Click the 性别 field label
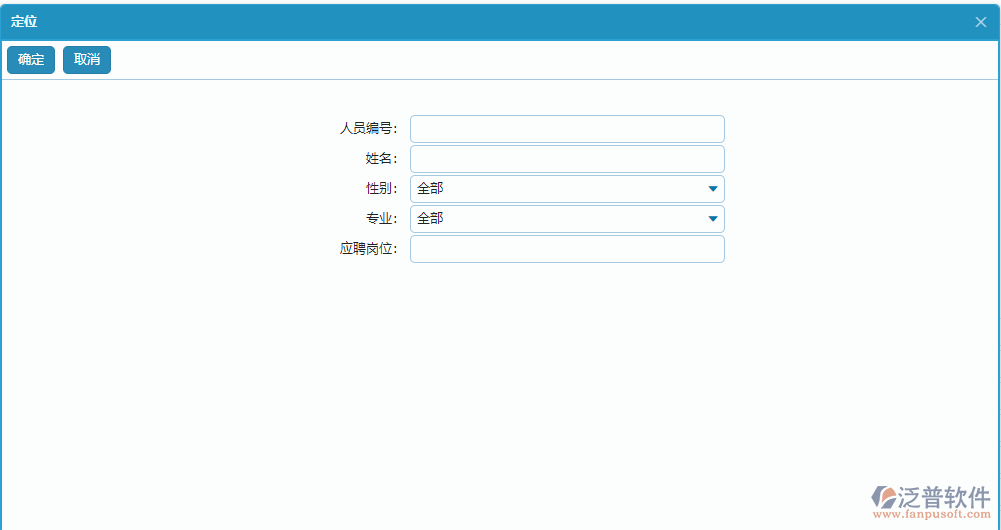This screenshot has width=1001, height=530. click(381, 189)
